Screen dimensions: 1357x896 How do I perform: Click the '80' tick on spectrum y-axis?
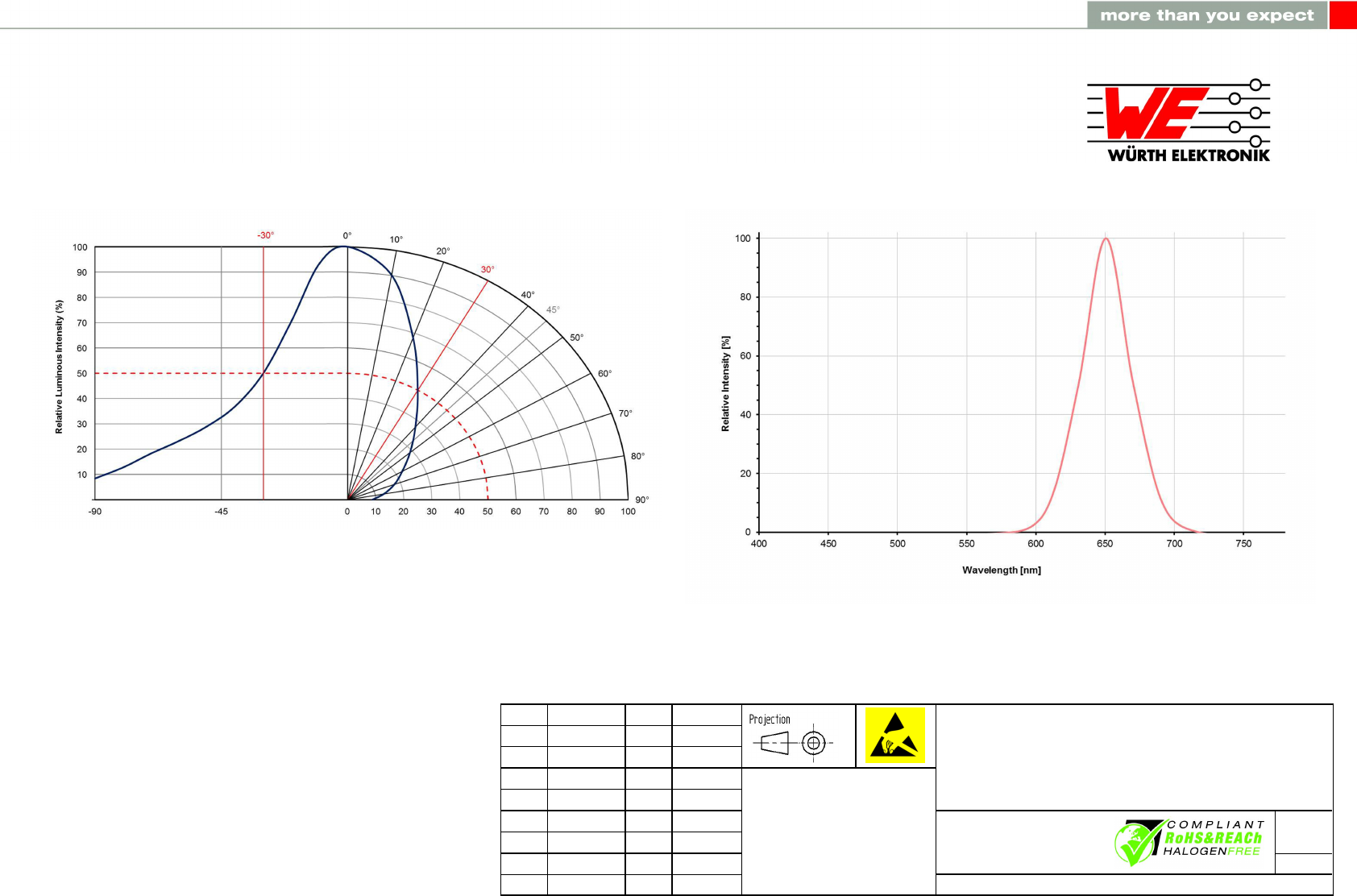(x=745, y=297)
